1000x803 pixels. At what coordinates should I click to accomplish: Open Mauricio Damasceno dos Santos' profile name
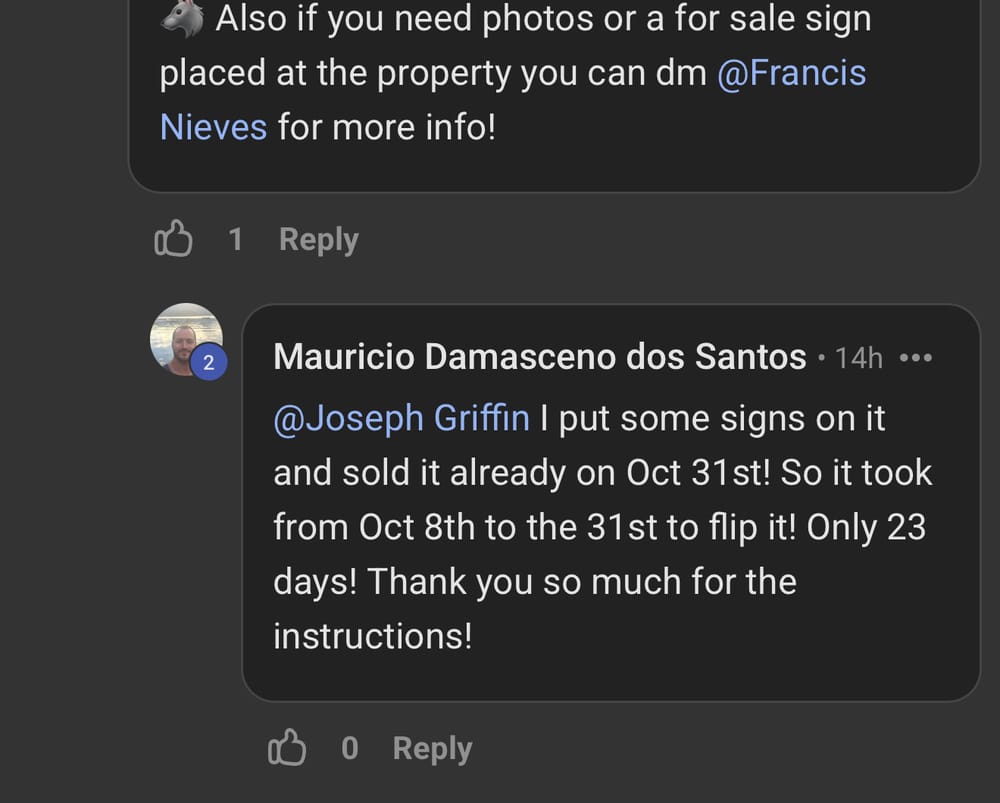point(539,357)
